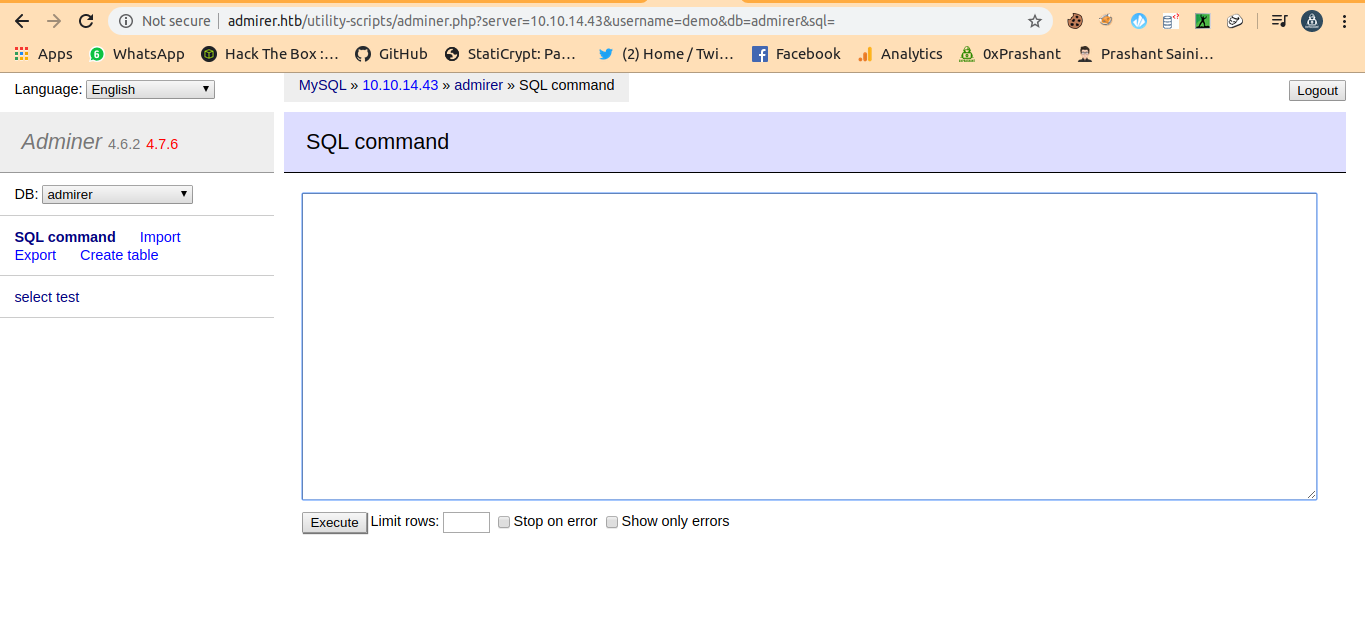Log out using the Logout button
Image resolution: width=1365 pixels, height=631 pixels.
(x=1316, y=91)
